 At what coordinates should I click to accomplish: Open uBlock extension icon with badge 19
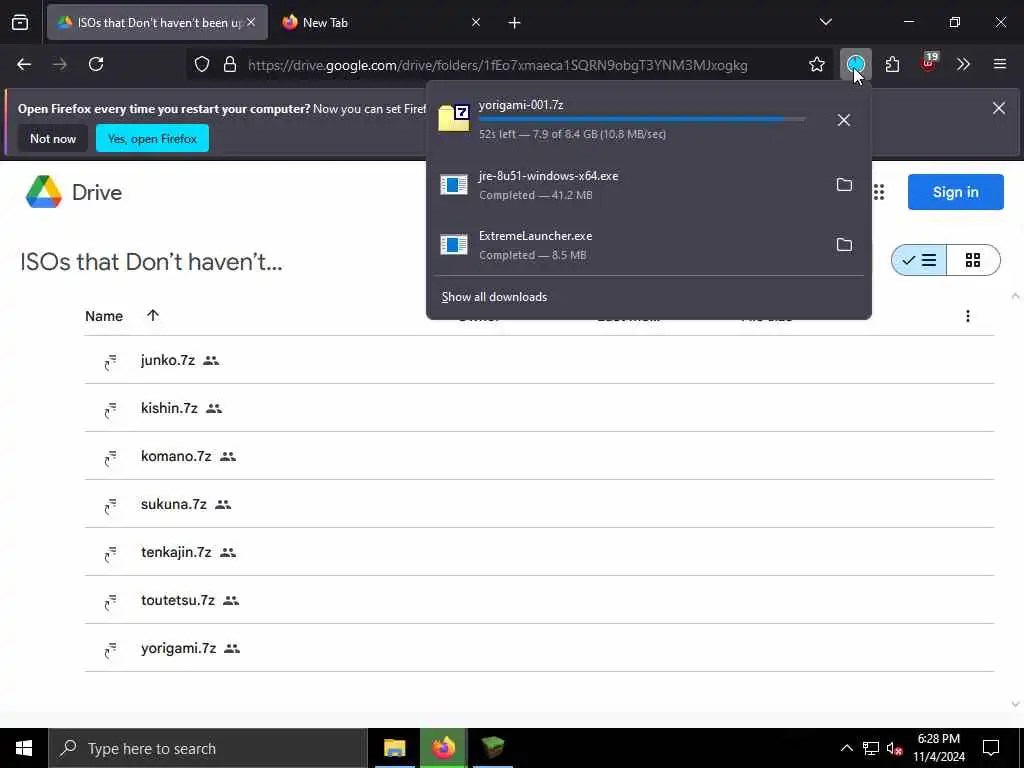click(x=928, y=63)
